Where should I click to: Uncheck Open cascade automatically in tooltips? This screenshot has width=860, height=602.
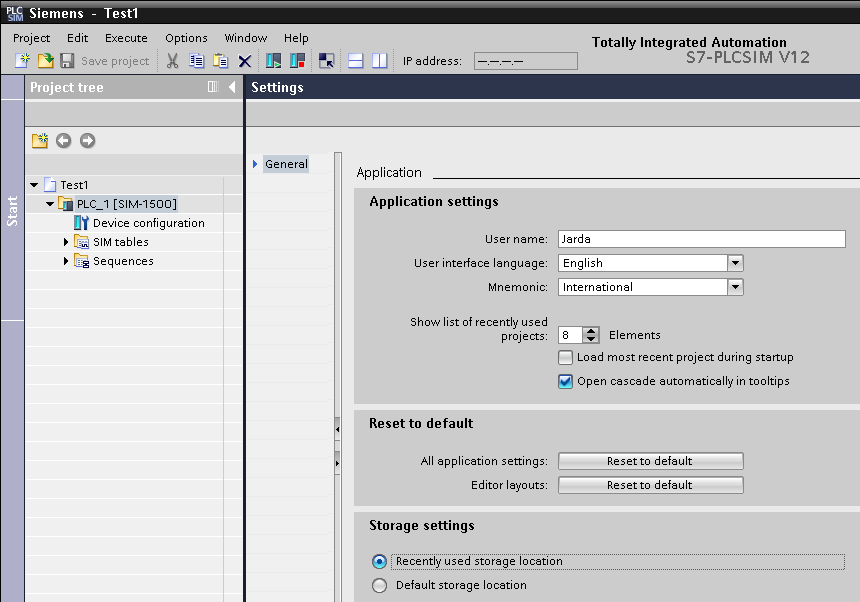click(x=565, y=382)
